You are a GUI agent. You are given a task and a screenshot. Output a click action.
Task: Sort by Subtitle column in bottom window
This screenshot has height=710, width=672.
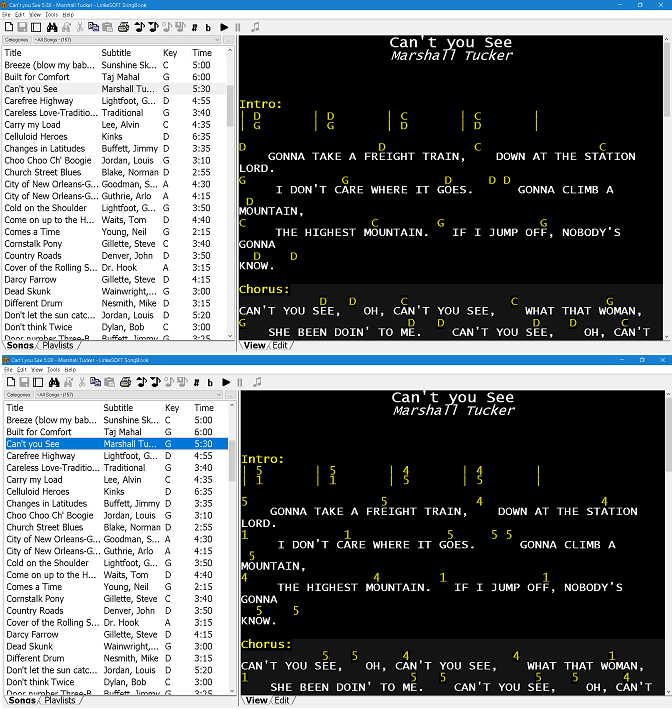tap(132, 408)
